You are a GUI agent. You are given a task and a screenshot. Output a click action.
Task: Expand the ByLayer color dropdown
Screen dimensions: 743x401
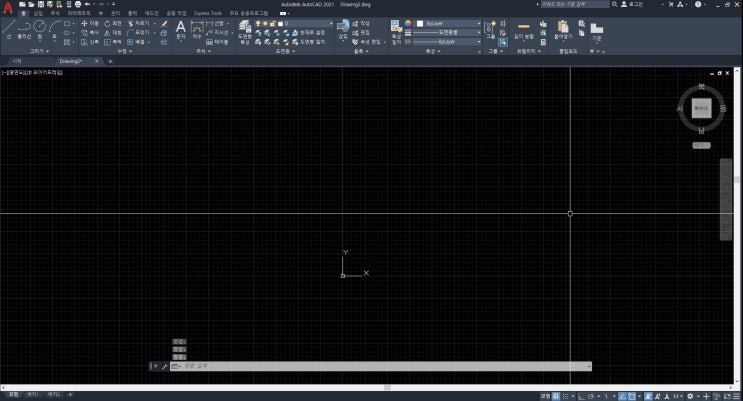(445, 22)
